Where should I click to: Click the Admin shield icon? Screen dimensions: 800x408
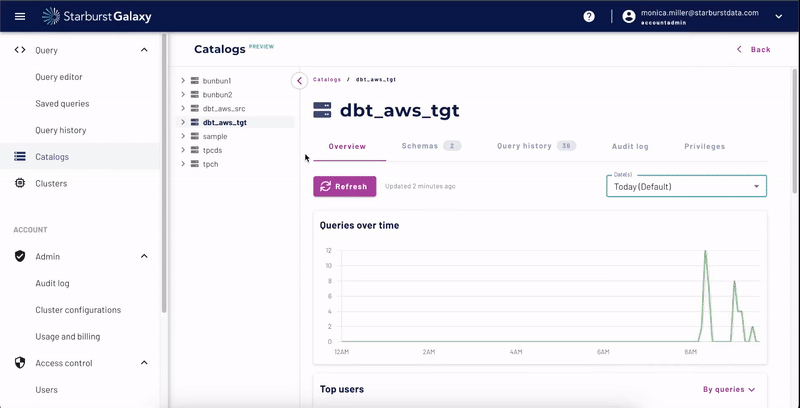[x=20, y=256]
